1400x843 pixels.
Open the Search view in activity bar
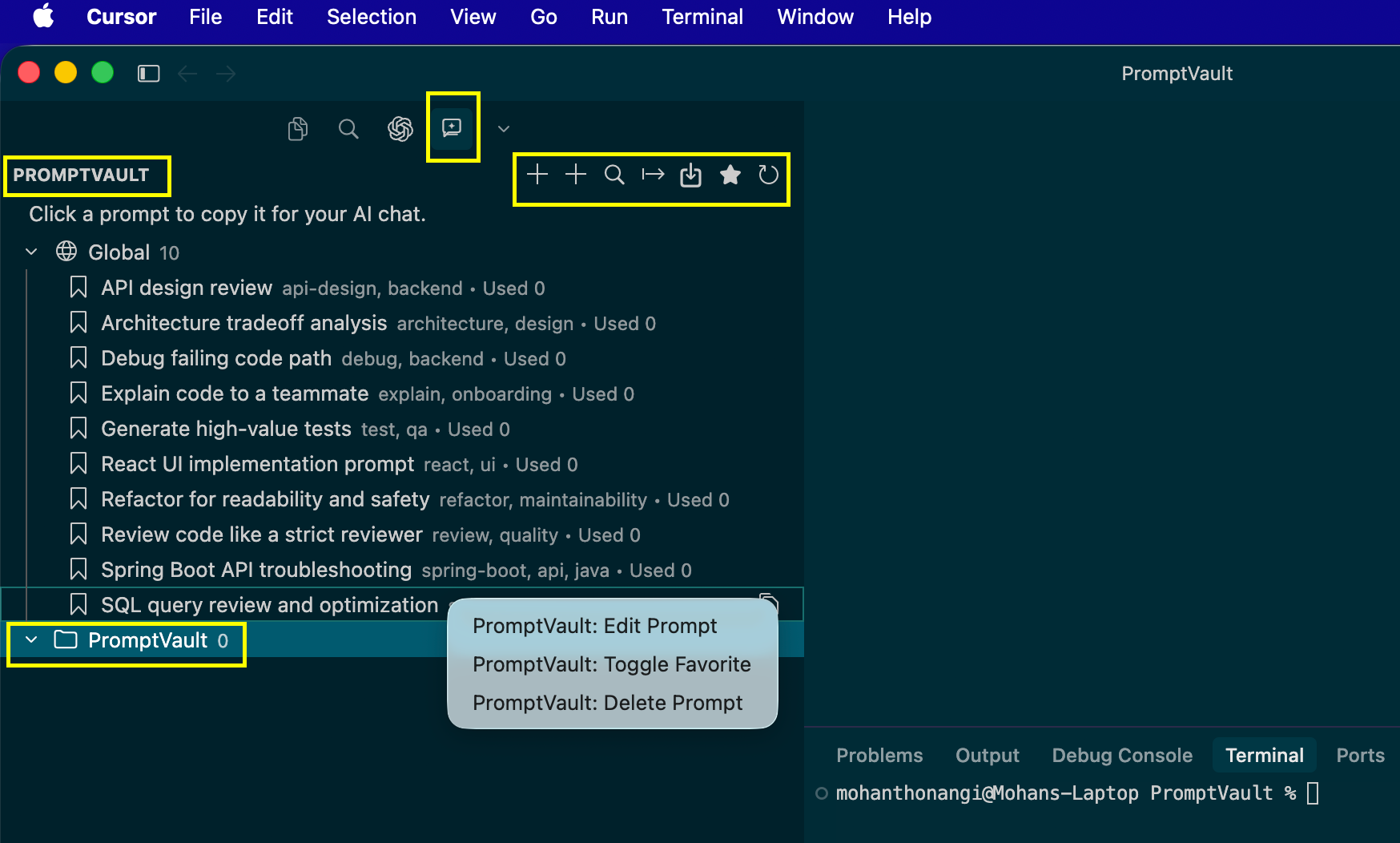click(348, 128)
